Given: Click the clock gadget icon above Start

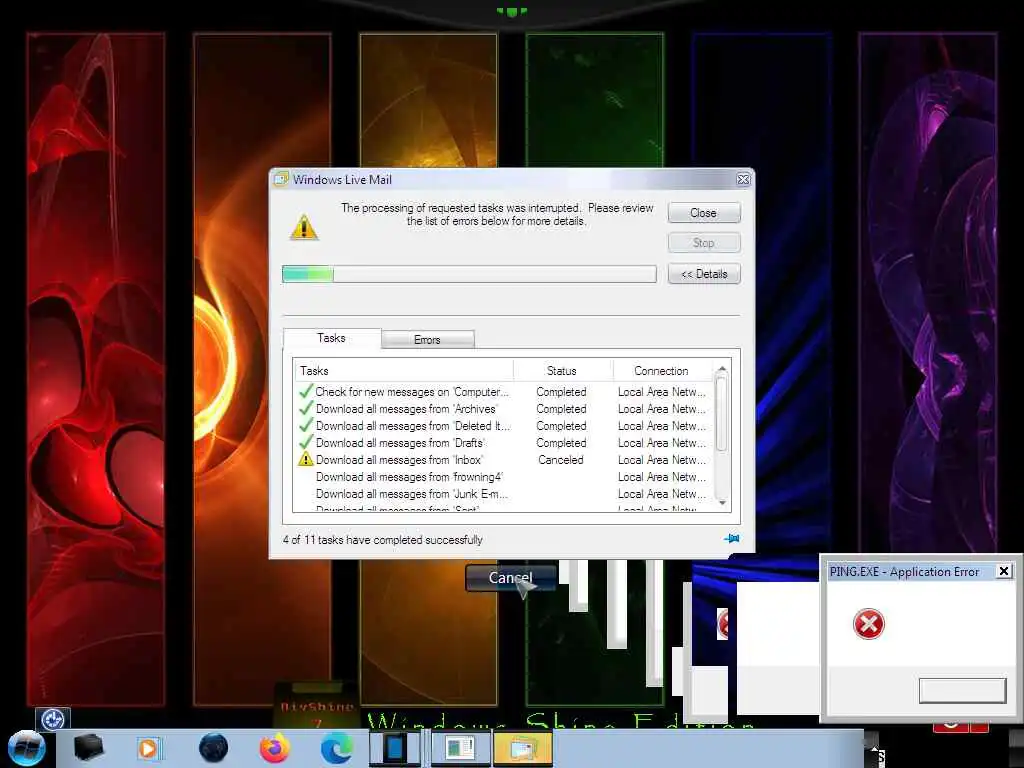Looking at the screenshot, I should point(53,719).
